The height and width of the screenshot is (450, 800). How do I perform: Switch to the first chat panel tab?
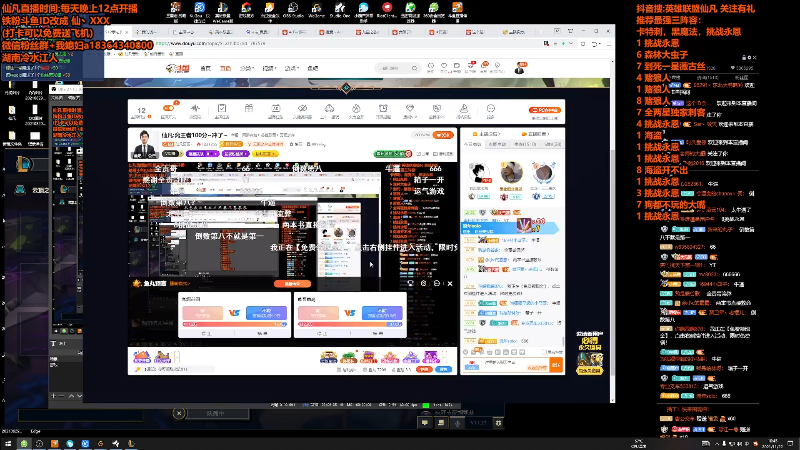472,144
